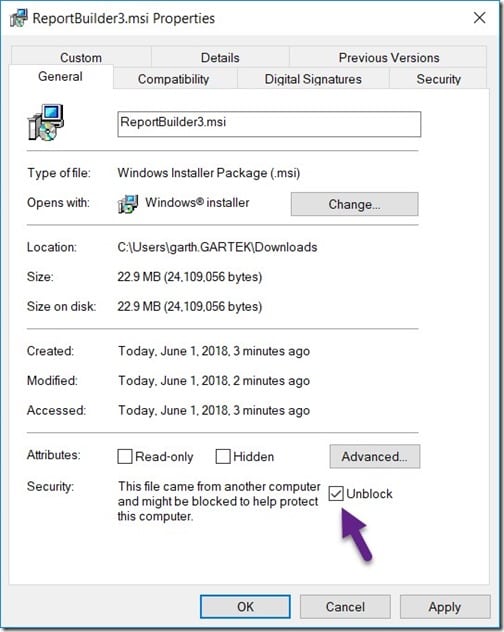Image resolution: width=504 pixels, height=632 pixels.
Task: Click the ReportBuilder3.msi filename field
Action: tap(269, 124)
